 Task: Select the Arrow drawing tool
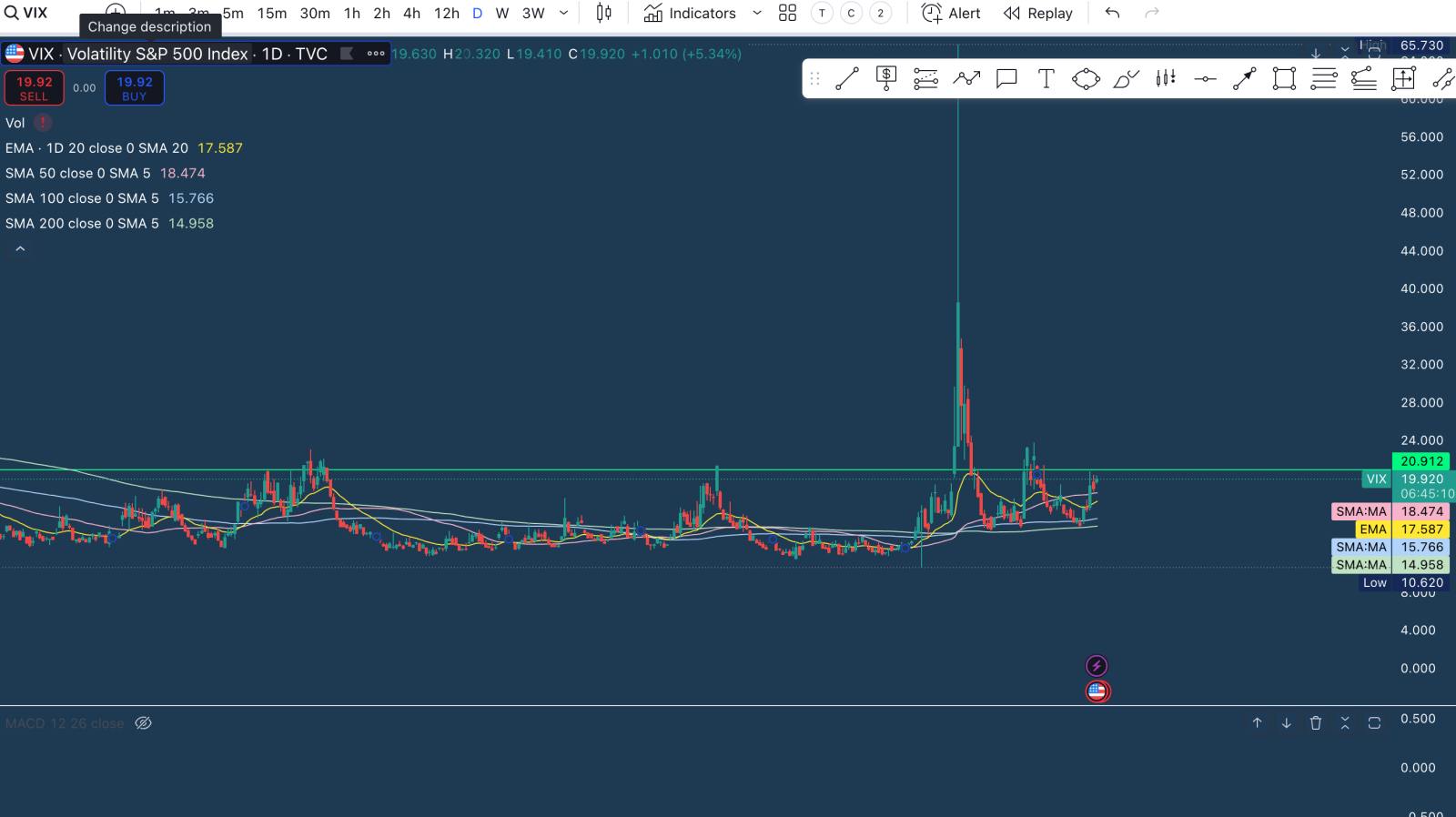(1244, 79)
